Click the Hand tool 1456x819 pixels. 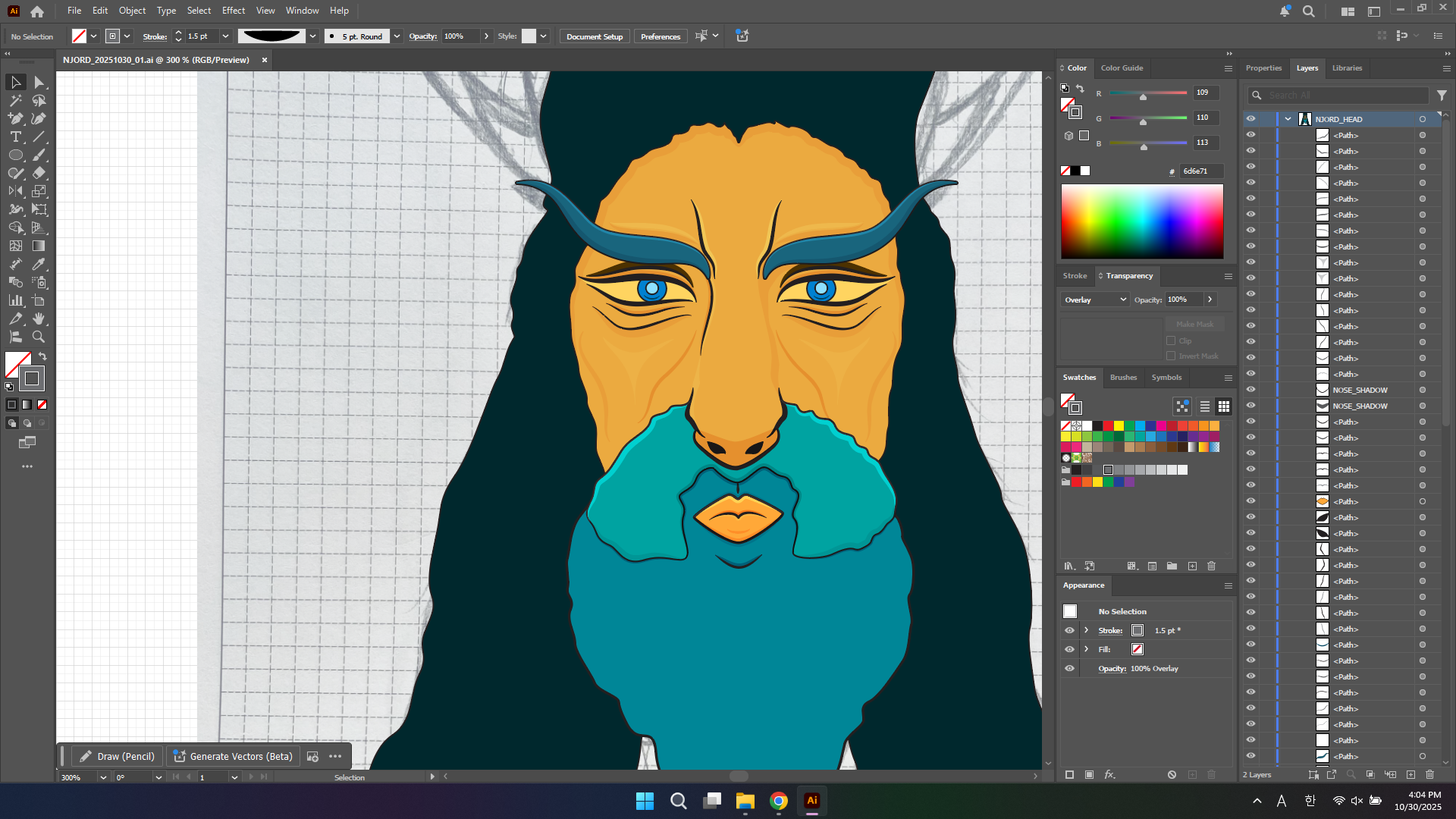pyautogui.click(x=39, y=318)
